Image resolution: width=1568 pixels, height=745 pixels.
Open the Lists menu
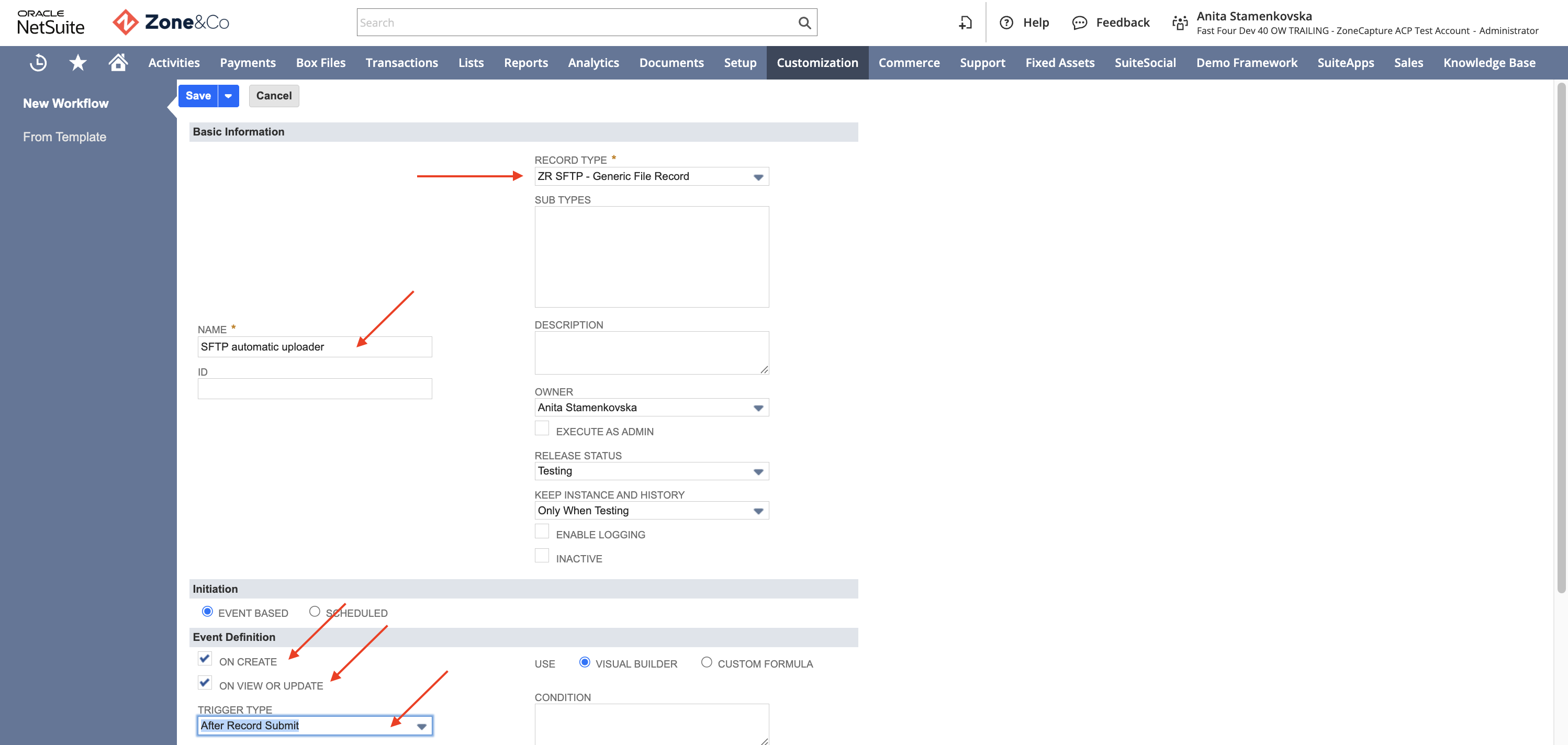(x=471, y=63)
